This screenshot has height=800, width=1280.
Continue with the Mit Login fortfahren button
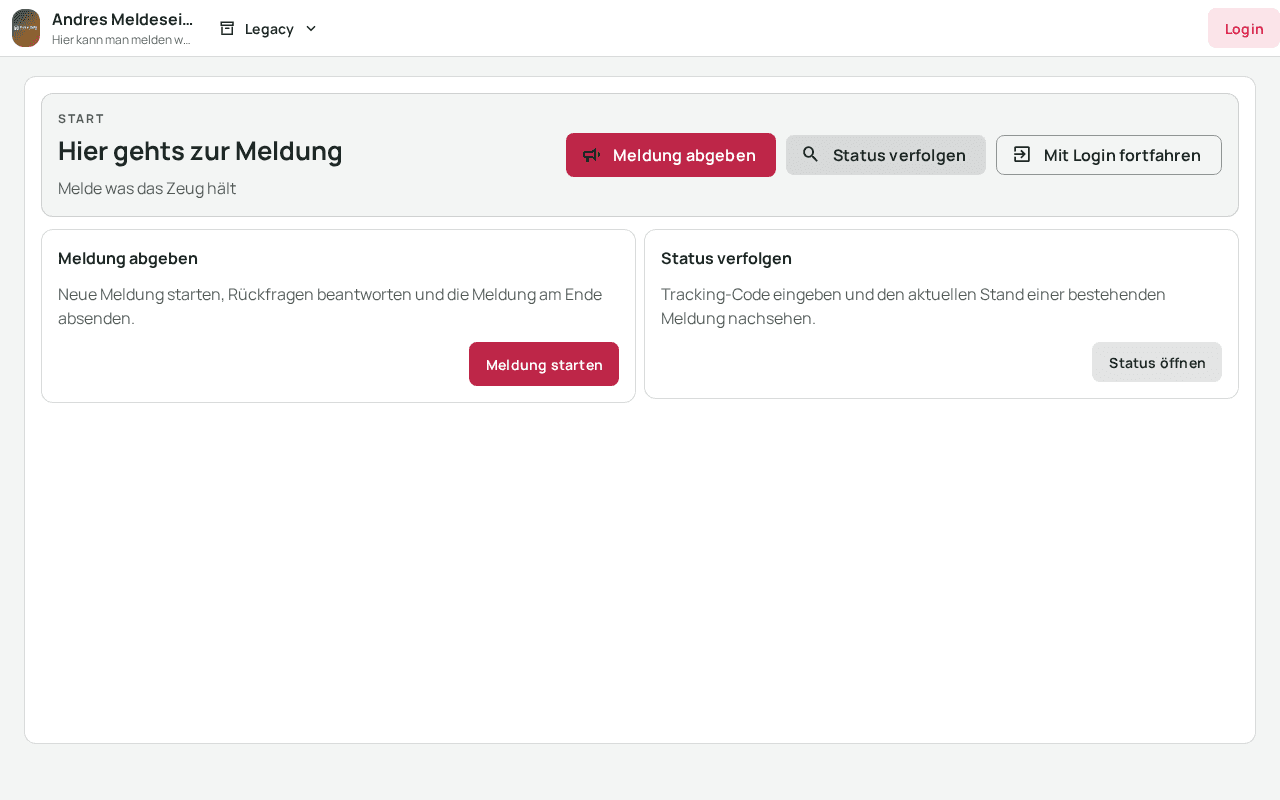pyautogui.click(x=1109, y=155)
